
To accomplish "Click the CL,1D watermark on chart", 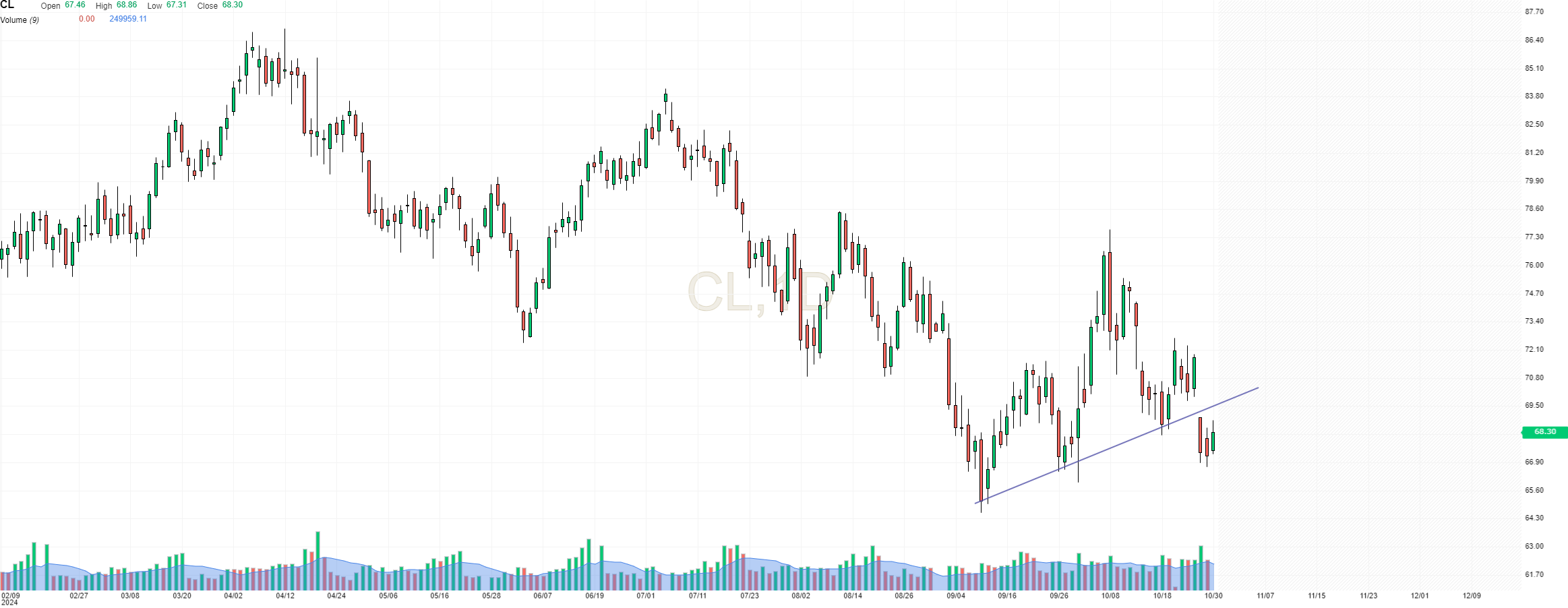I will tap(758, 293).
